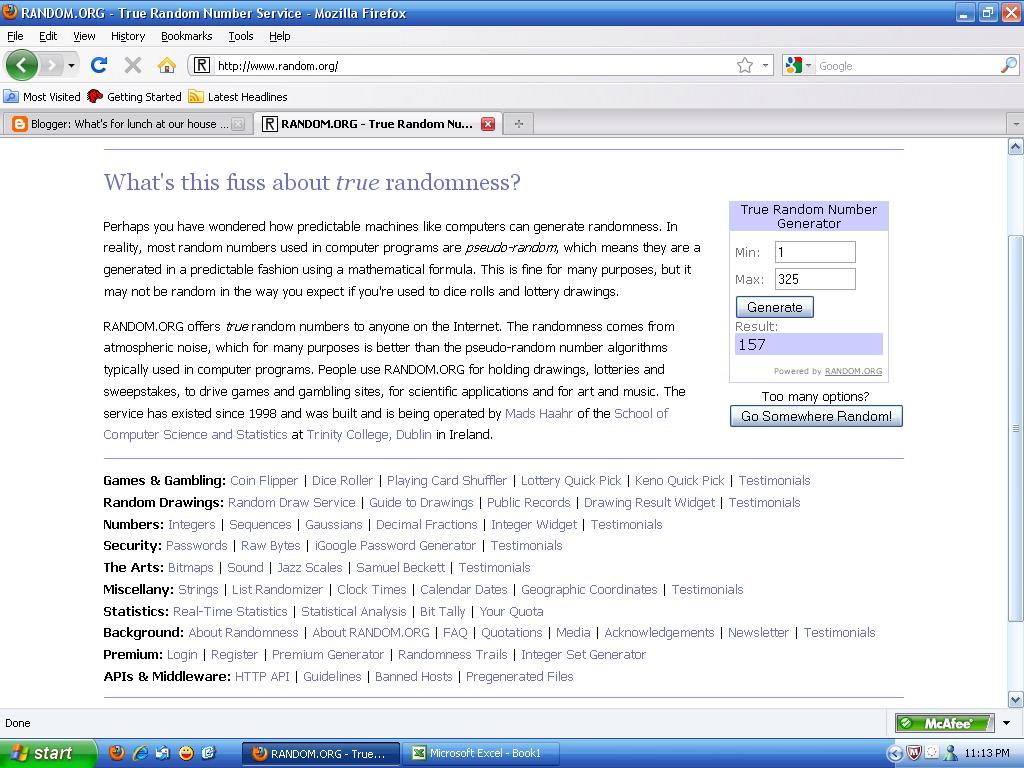Open the Playing Card Shuffler link
The image size is (1024, 768).
(x=447, y=481)
